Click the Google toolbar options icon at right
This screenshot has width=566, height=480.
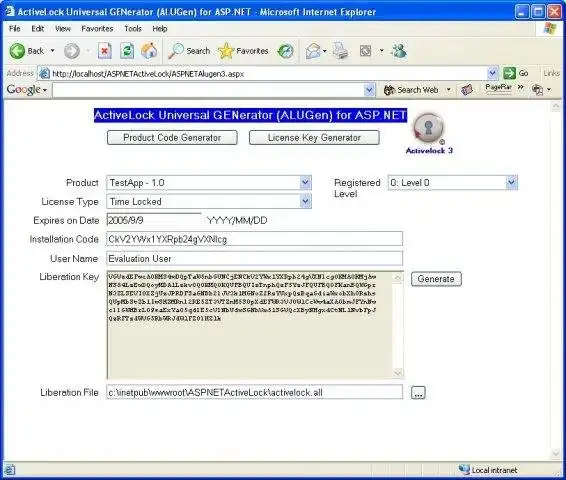click(x=537, y=90)
